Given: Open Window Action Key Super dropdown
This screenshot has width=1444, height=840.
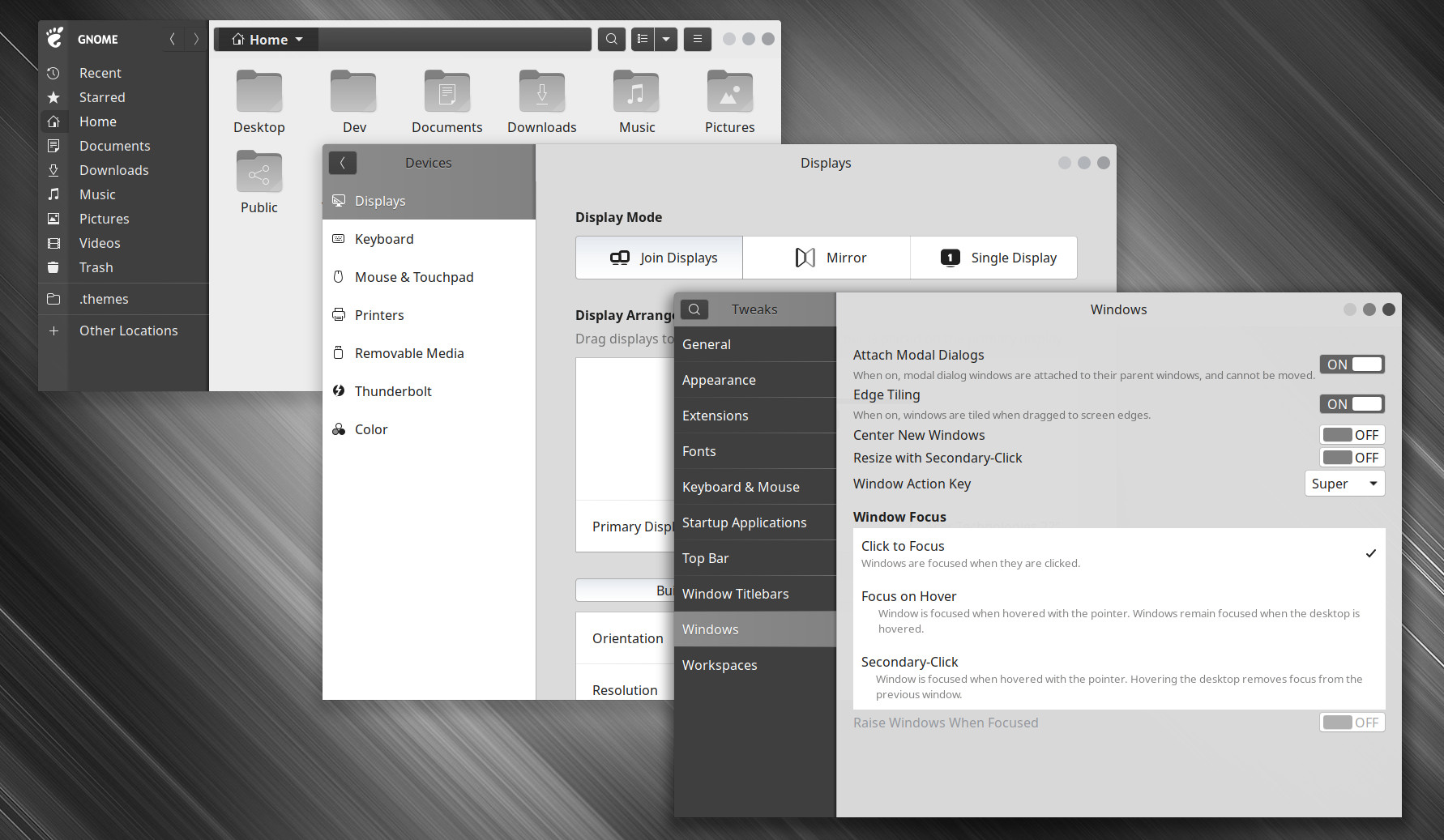Looking at the screenshot, I should point(1345,484).
